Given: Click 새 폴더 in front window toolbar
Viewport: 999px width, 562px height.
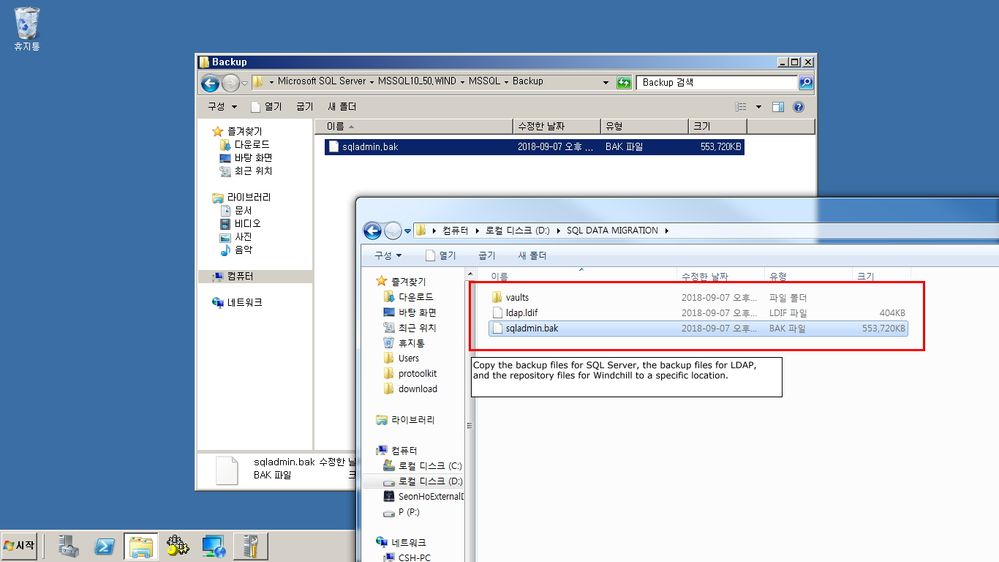Looking at the screenshot, I should (x=532, y=256).
